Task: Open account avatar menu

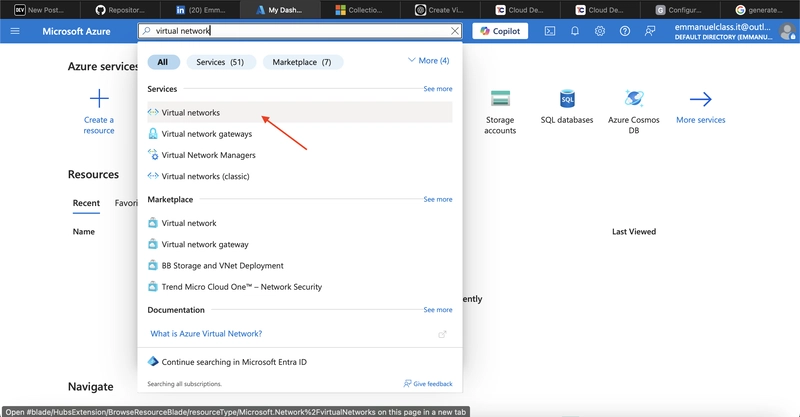Action: [788, 32]
